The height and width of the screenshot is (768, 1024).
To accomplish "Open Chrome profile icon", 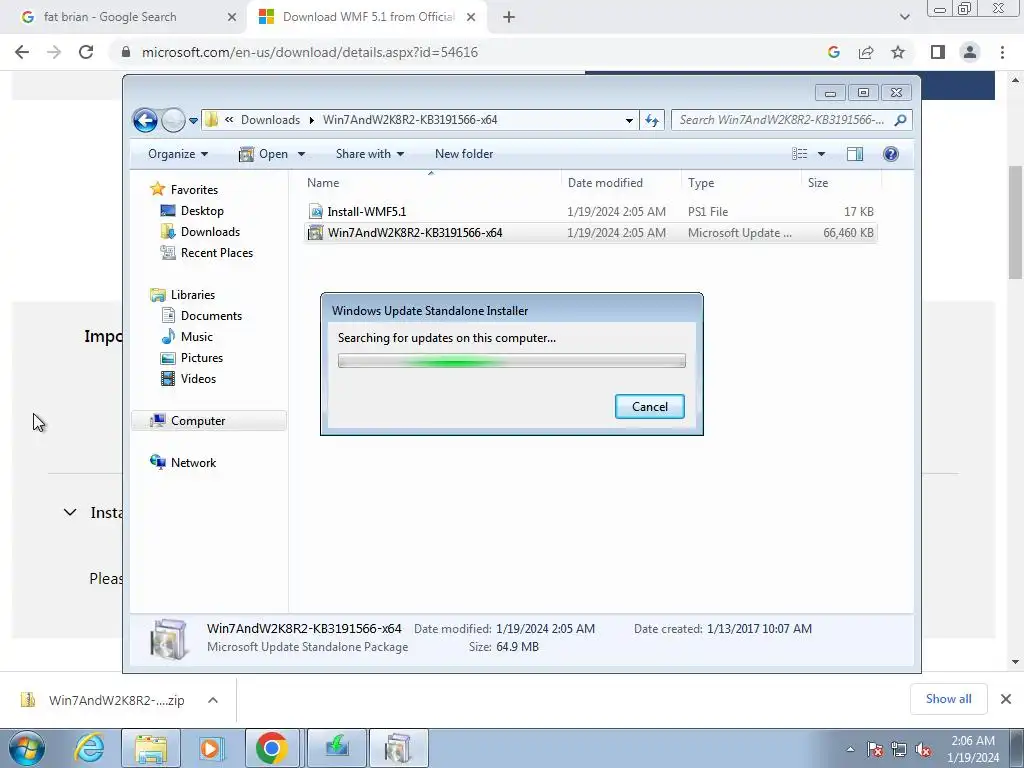I will point(970,52).
